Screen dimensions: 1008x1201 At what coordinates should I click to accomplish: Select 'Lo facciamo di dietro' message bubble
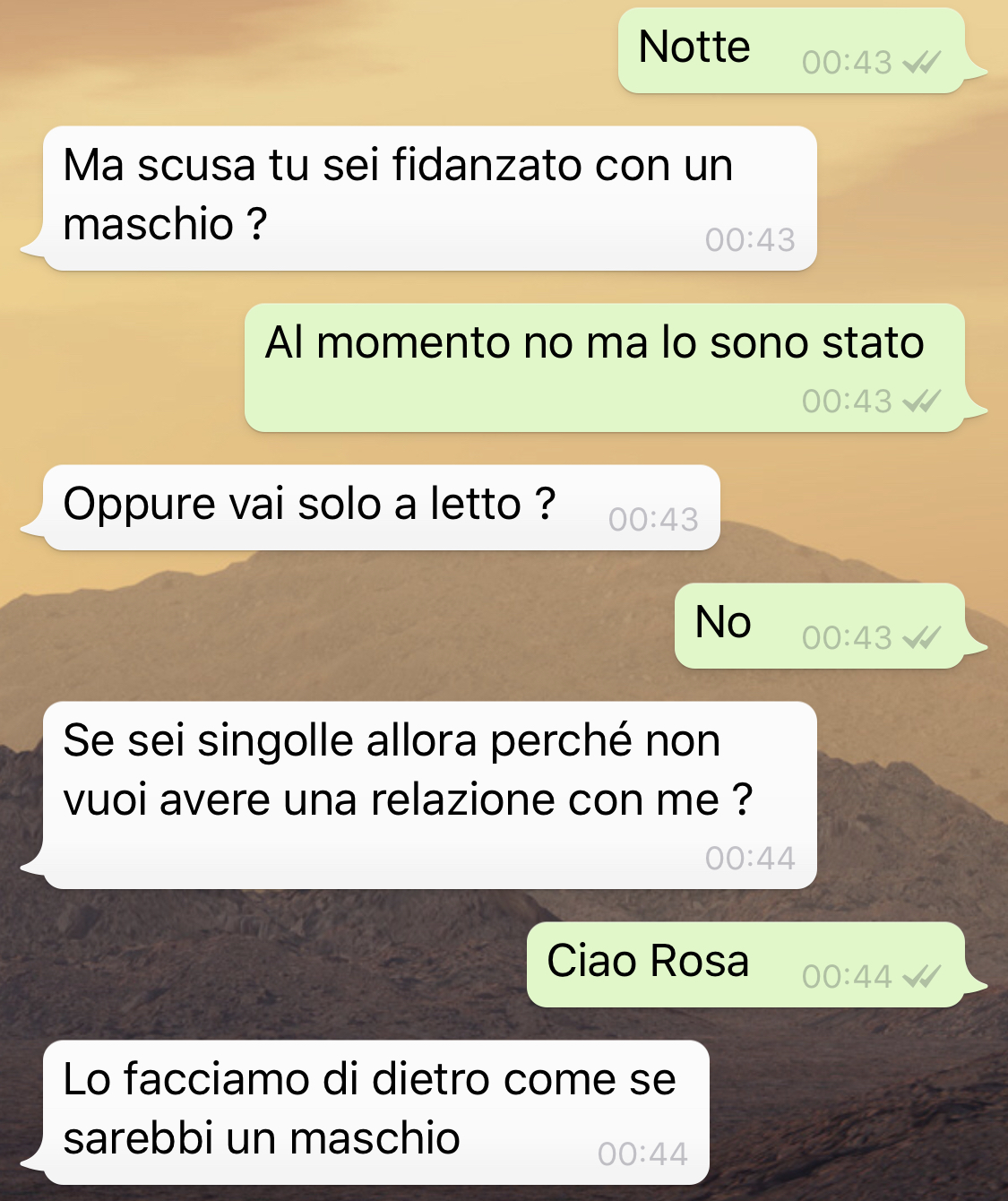(x=376, y=1112)
